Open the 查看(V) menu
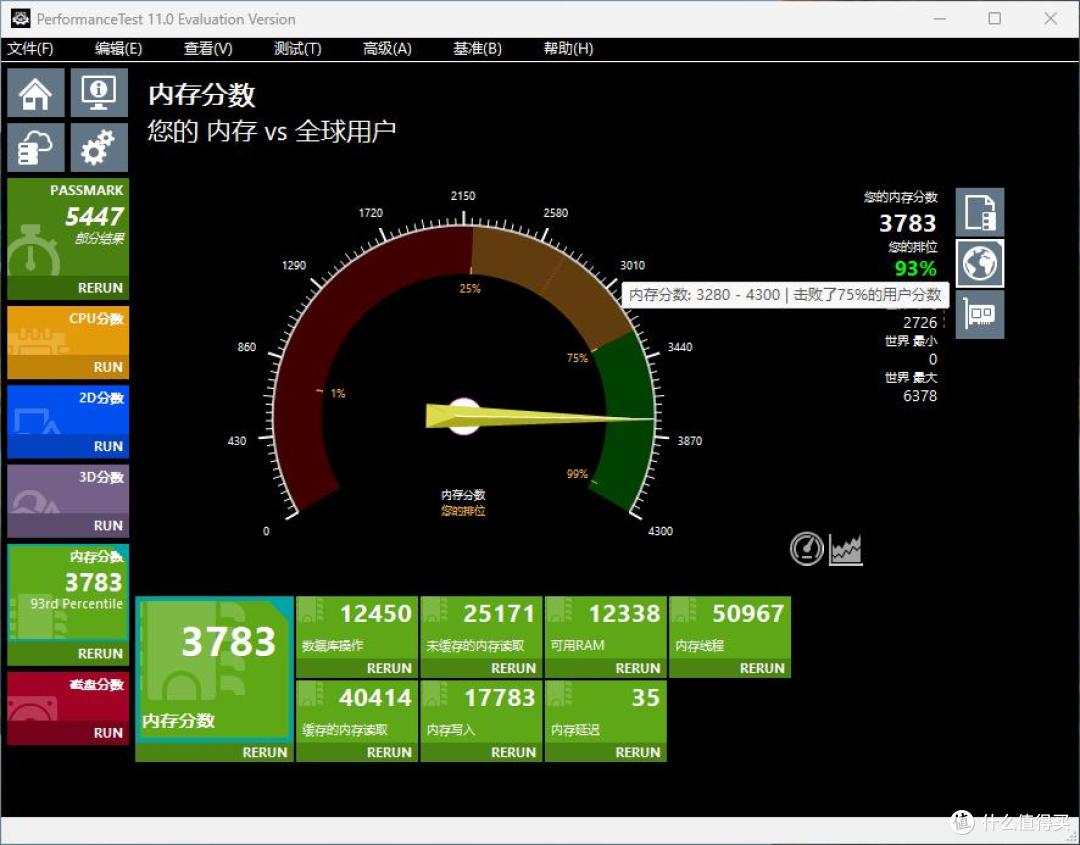1080x845 pixels. pos(208,49)
